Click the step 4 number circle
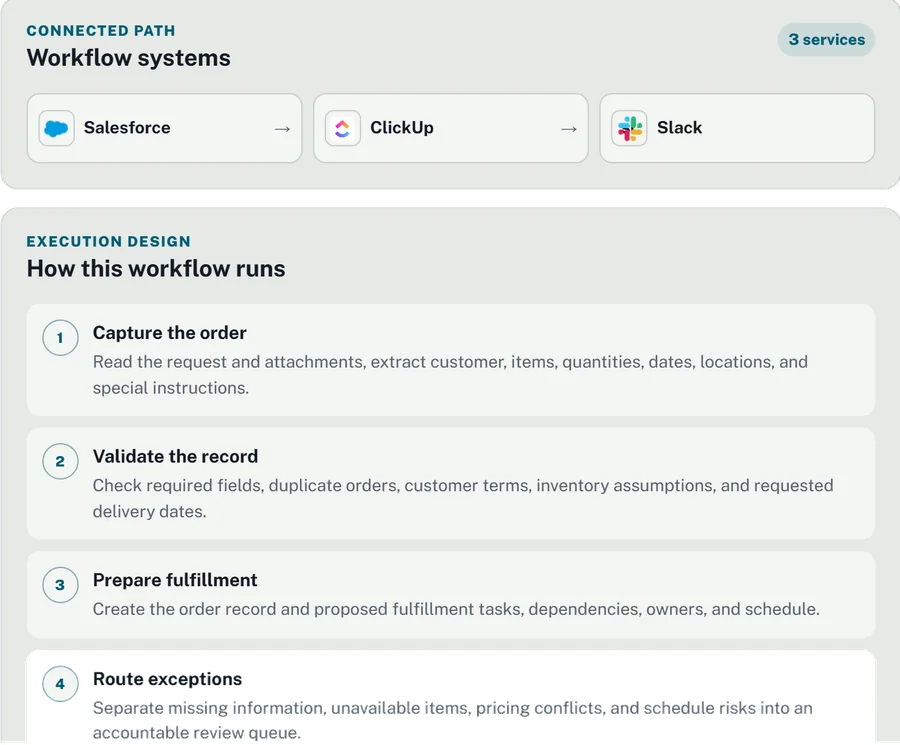 (60, 684)
